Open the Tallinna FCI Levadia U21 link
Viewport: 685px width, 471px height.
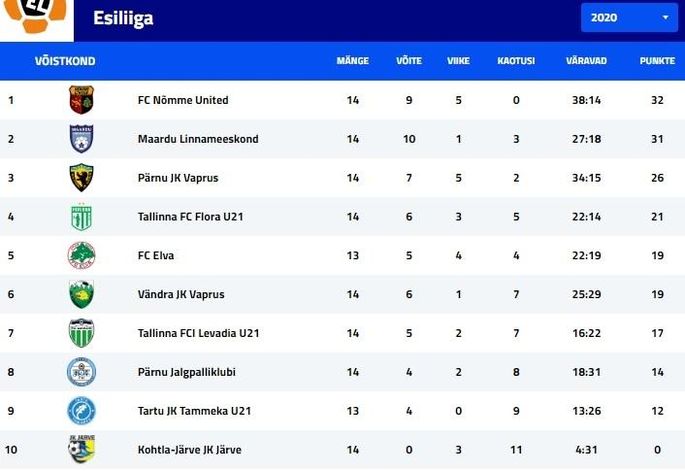[x=198, y=333]
